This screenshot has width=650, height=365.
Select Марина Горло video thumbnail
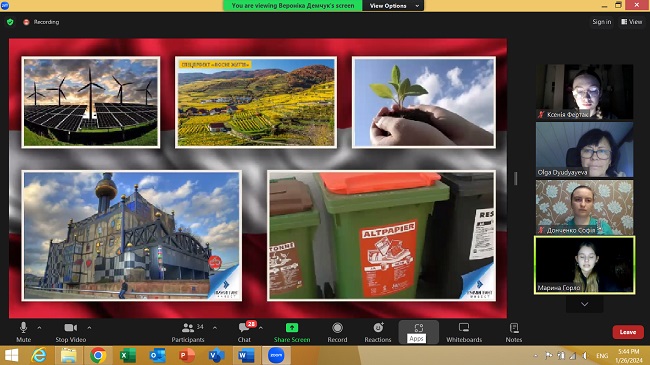[584, 265]
